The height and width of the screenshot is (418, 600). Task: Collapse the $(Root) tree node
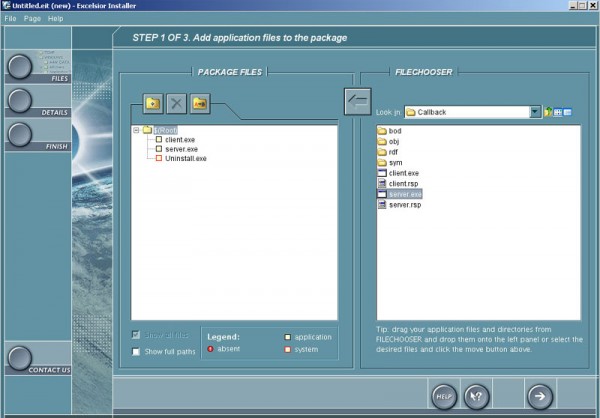tap(136, 131)
